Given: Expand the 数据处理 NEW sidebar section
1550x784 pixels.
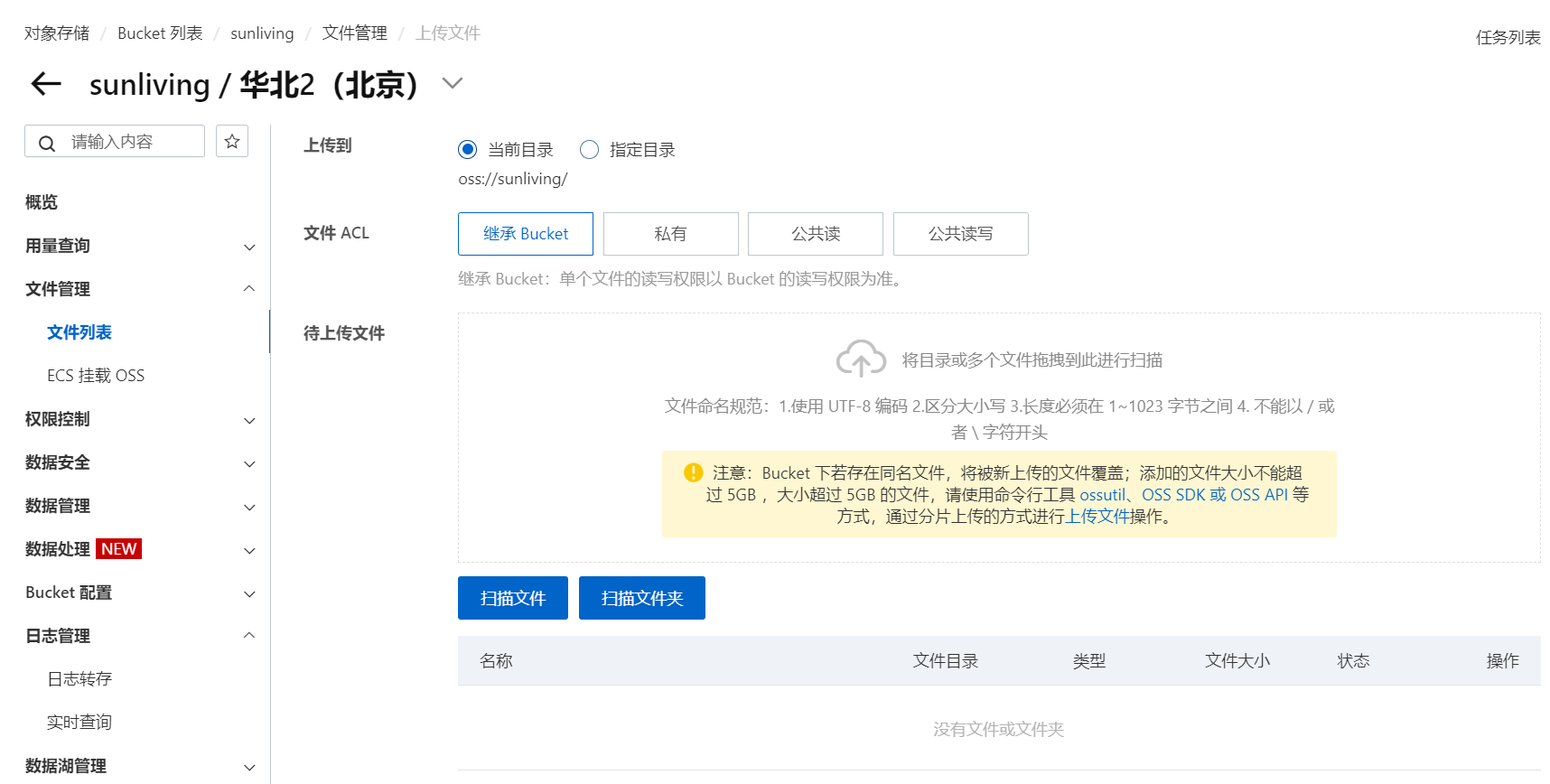Looking at the screenshot, I should click(250, 550).
